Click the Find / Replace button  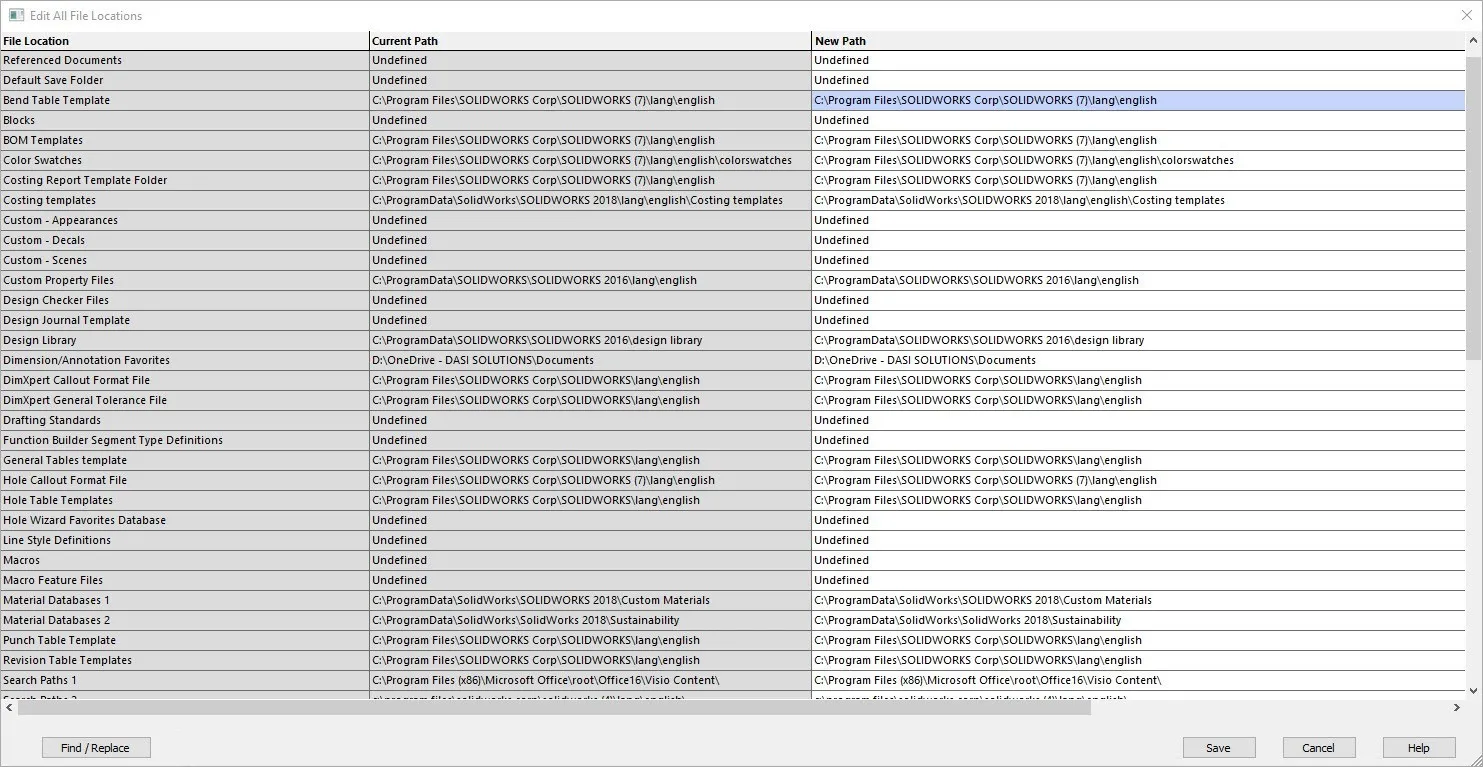coord(96,747)
